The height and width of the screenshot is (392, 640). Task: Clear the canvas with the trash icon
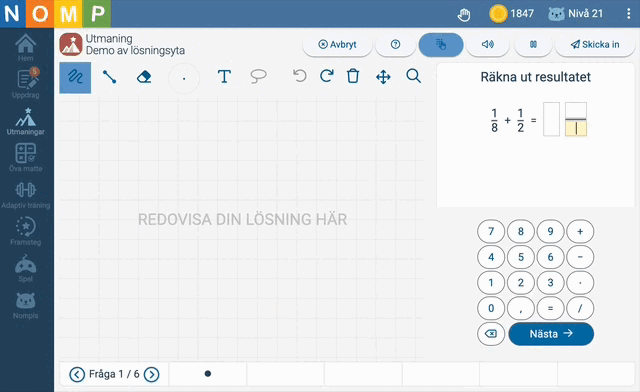pyautogui.click(x=353, y=76)
